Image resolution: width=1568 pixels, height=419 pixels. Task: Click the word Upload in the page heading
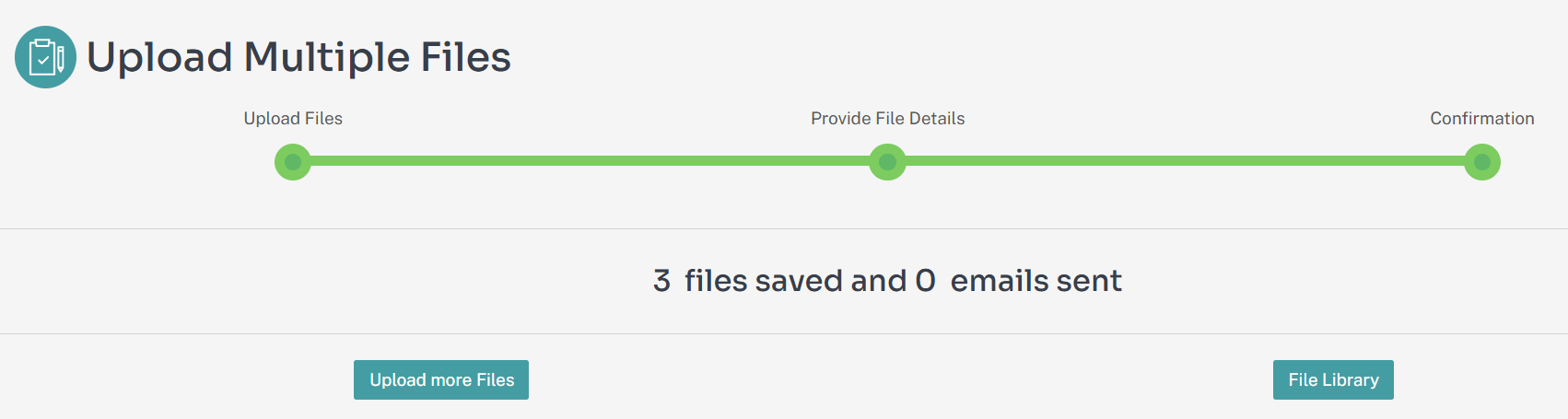tap(159, 58)
